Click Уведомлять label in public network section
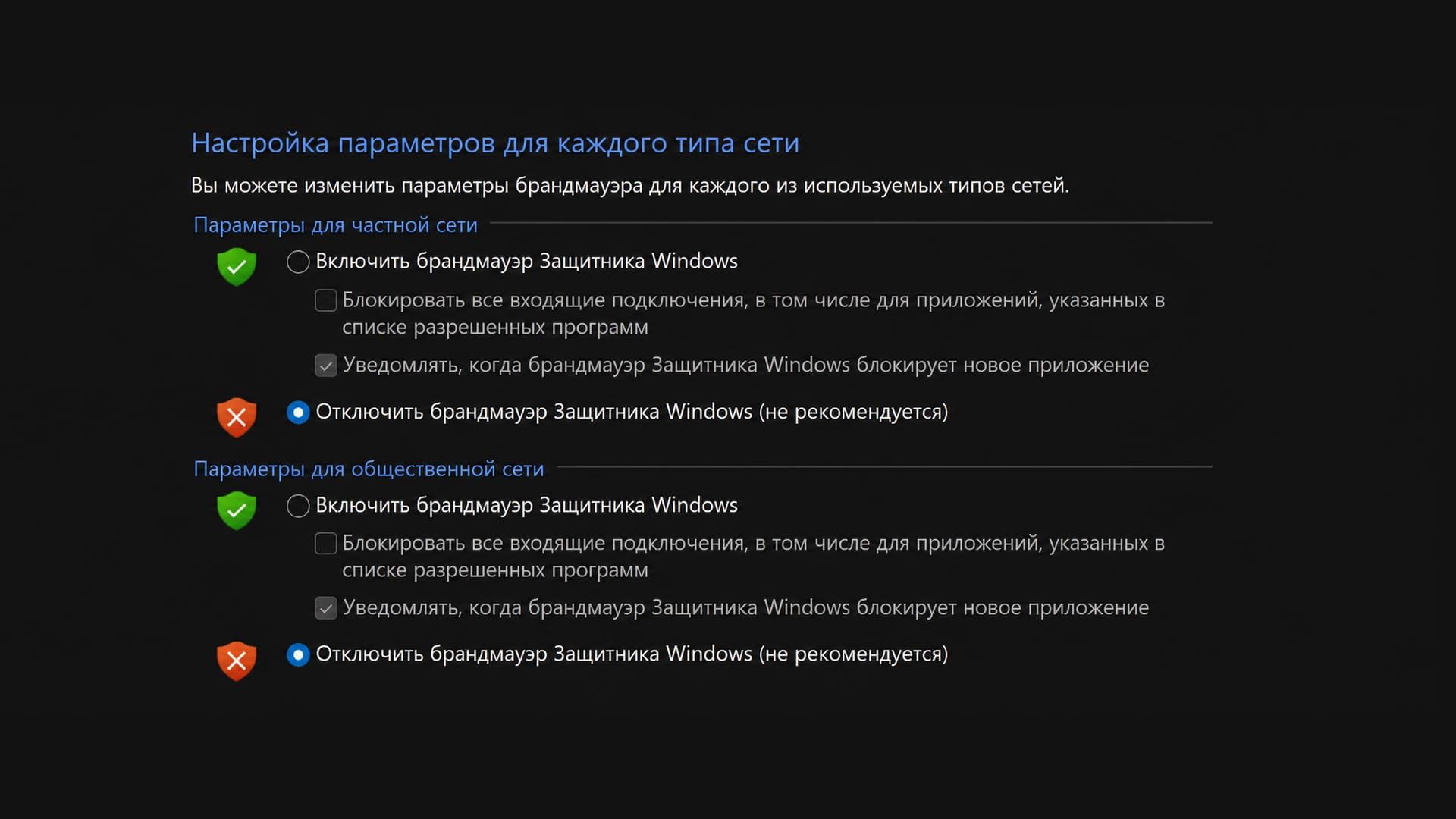Viewport: 1456px width, 819px height. 745,607
